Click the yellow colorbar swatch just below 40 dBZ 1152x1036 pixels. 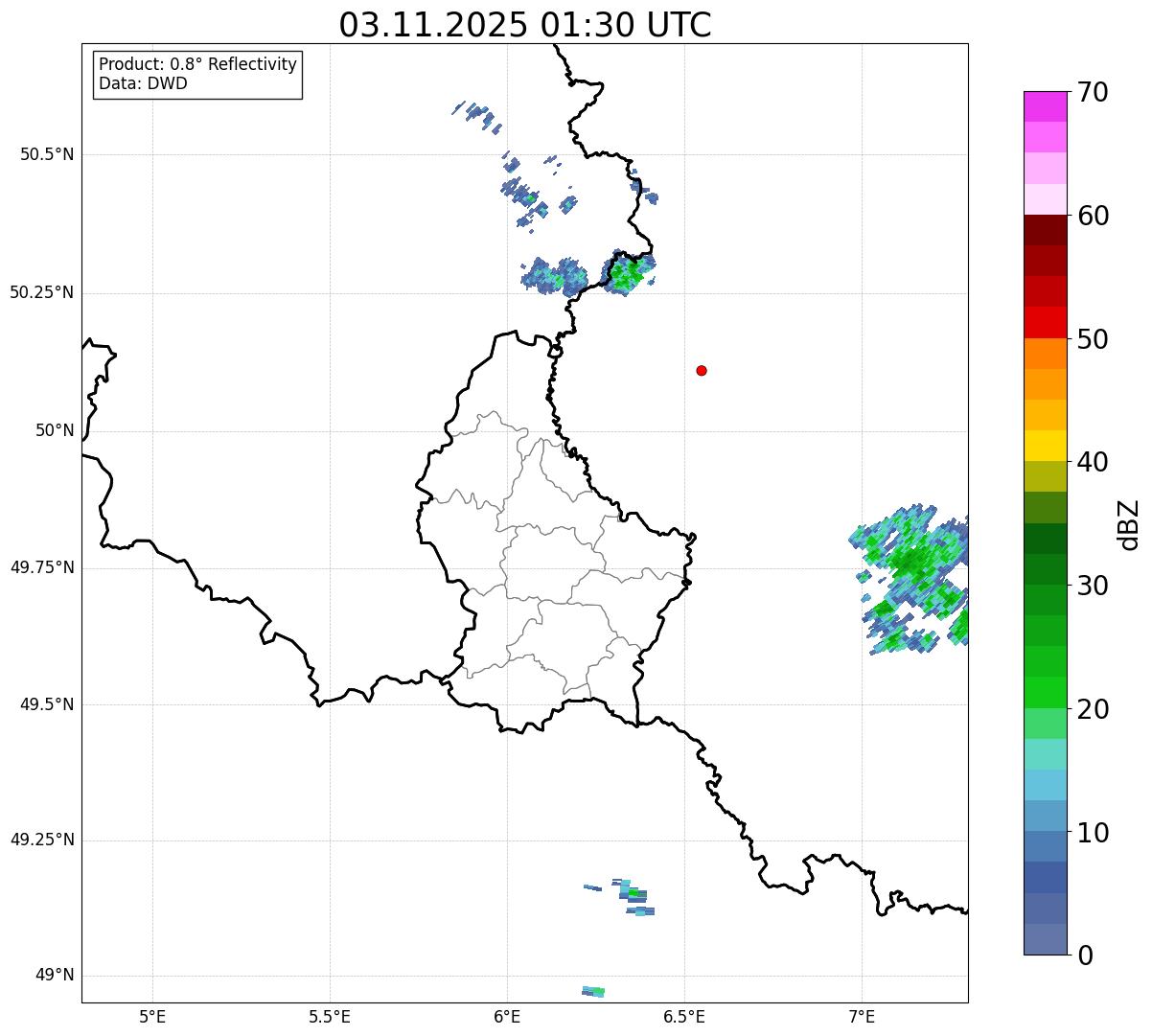[x=1045, y=446]
